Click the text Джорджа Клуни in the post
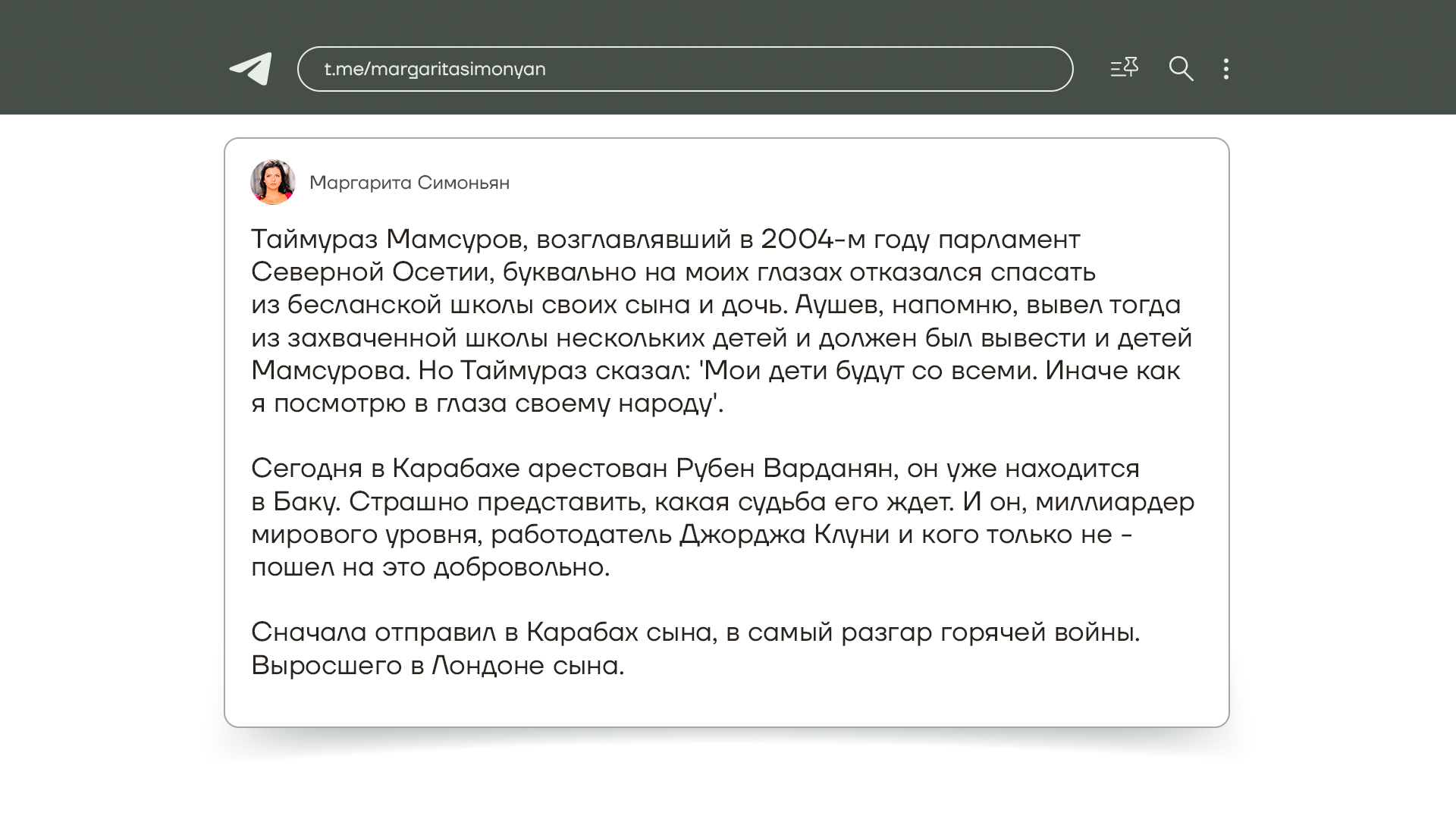1456x819 pixels. click(x=784, y=535)
